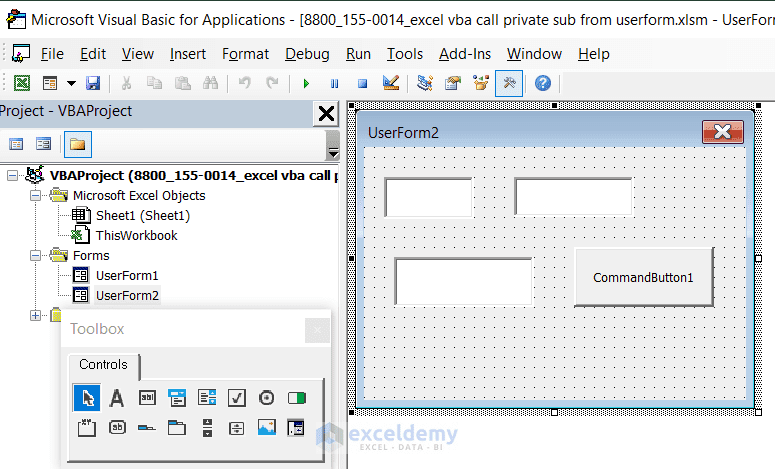Screen dimensions: 775x469
Task: Open the Window menu
Action: [x=534, y=54]
